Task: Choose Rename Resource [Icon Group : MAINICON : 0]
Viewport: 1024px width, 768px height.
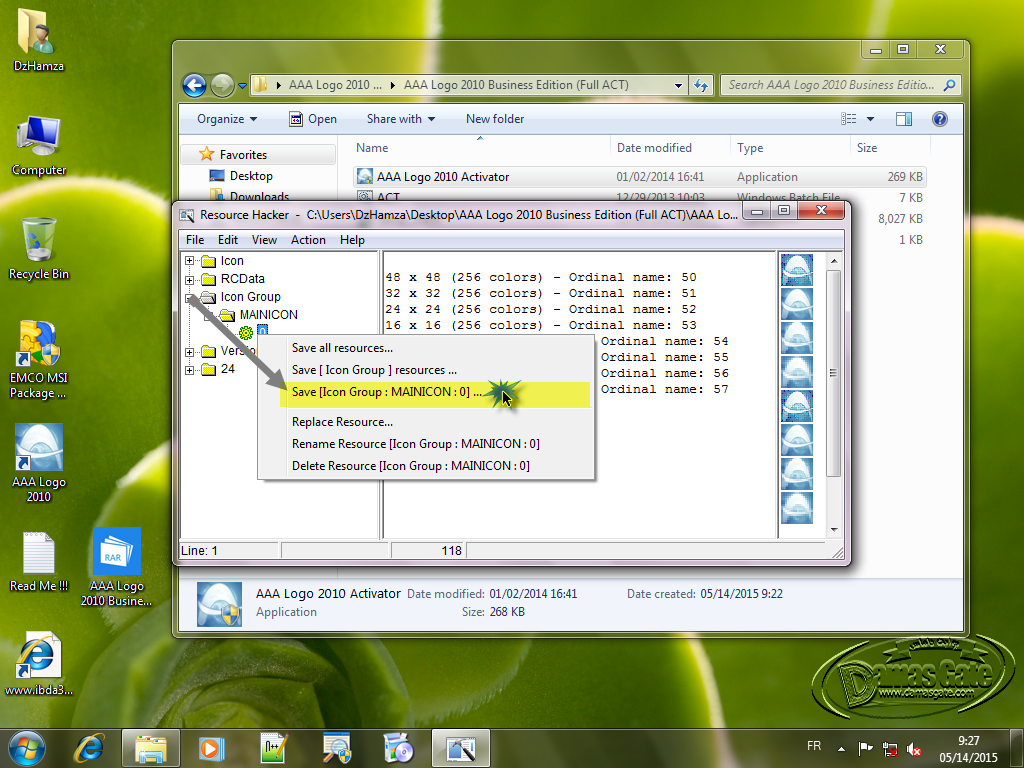Action: click(426, 444)
